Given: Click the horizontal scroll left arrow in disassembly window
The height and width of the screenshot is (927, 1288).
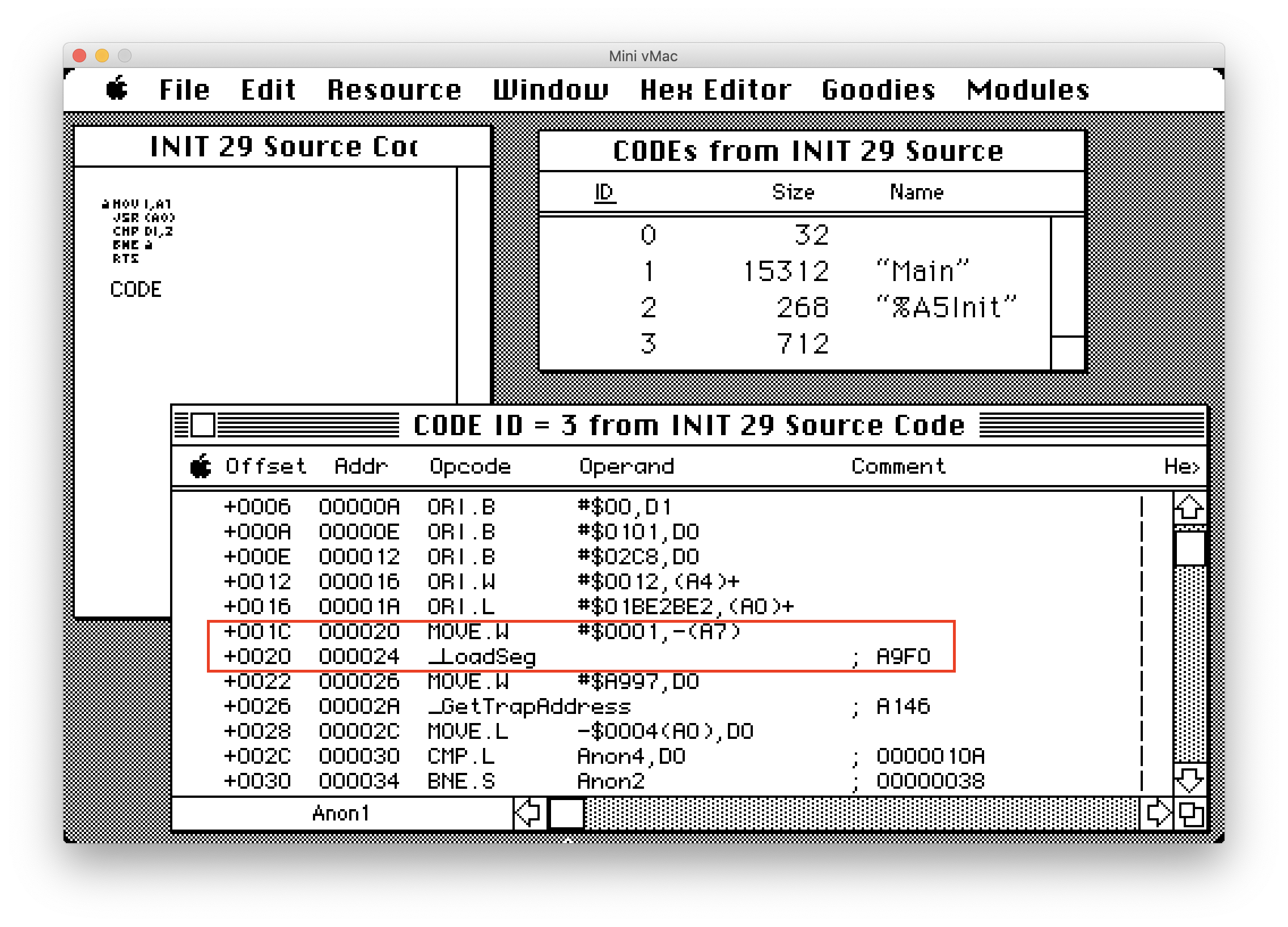Looking at the screenshot, I should click(x=529, y=814).
